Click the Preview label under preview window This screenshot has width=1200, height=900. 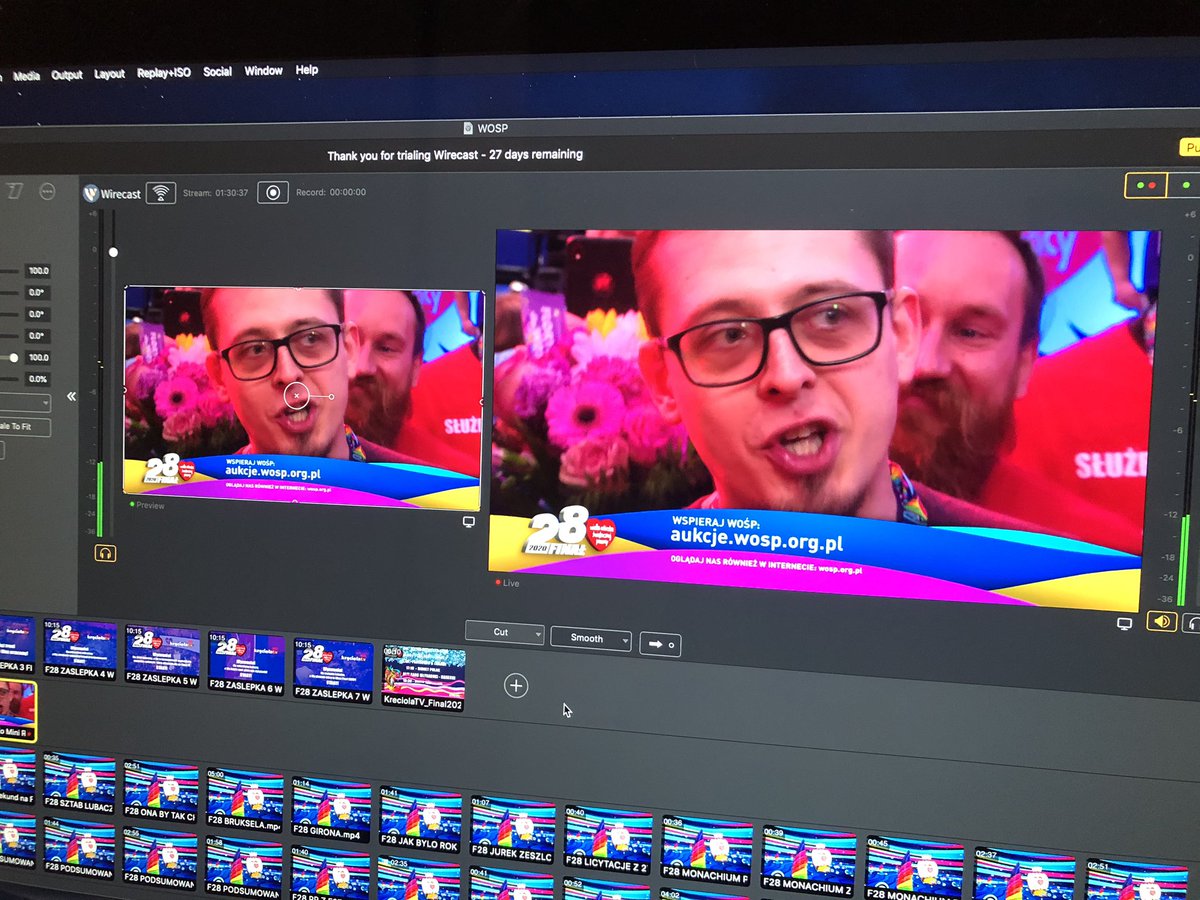point(147,505)
